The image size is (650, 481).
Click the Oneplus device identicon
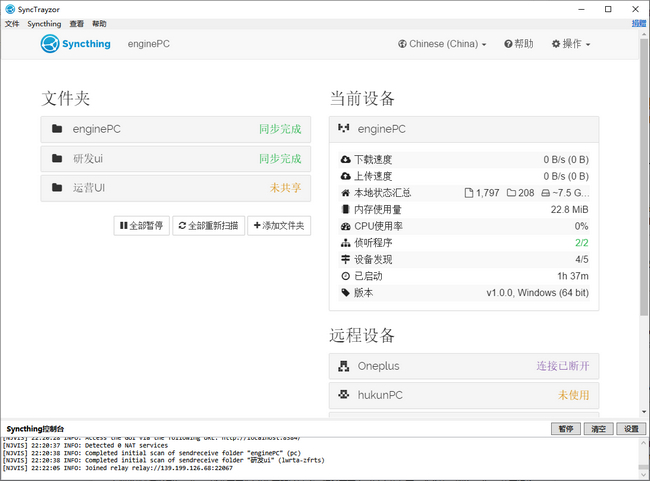(344, 366)
